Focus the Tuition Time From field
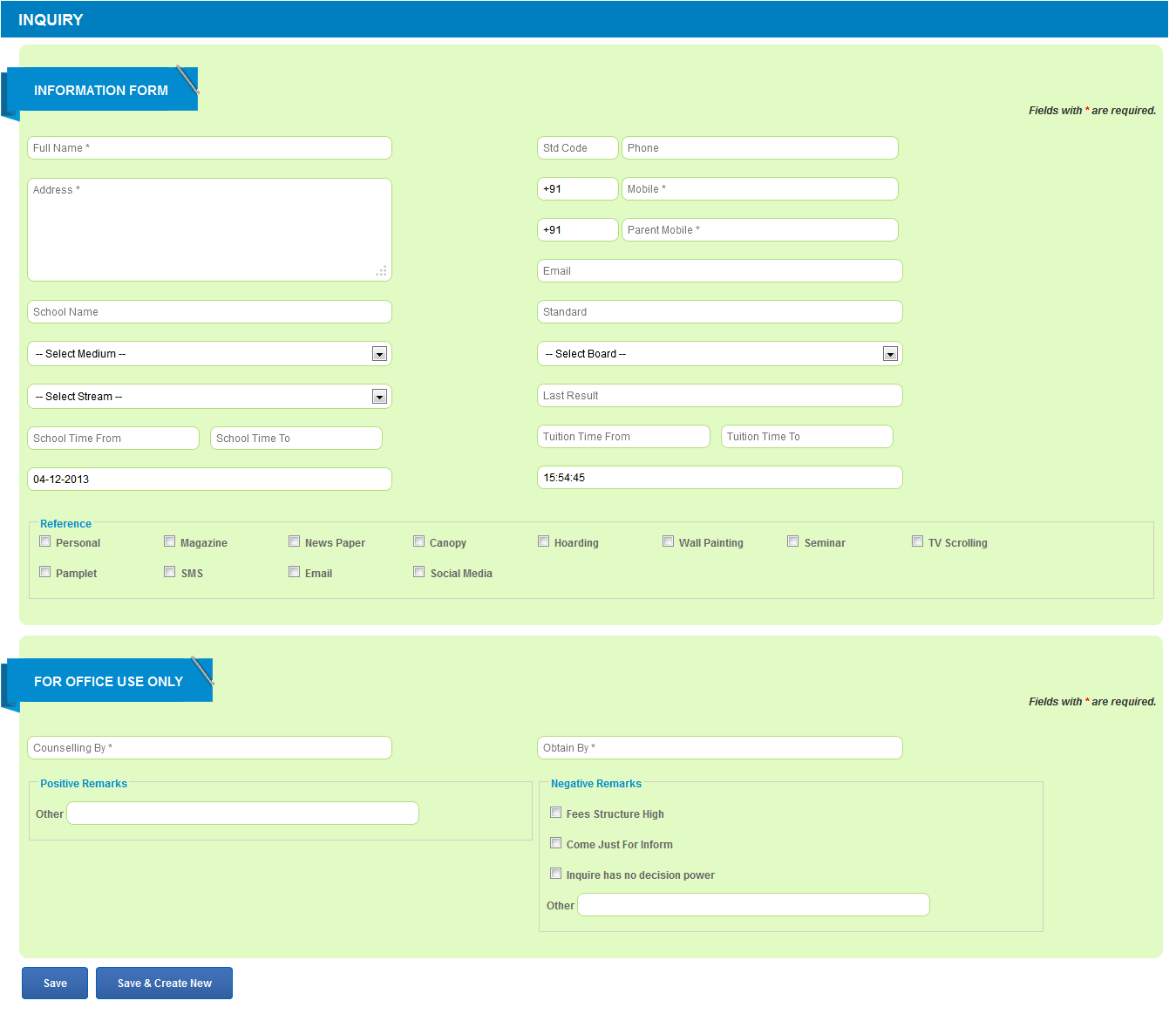Screen dimensions: 1176x1021 point(622,436)
